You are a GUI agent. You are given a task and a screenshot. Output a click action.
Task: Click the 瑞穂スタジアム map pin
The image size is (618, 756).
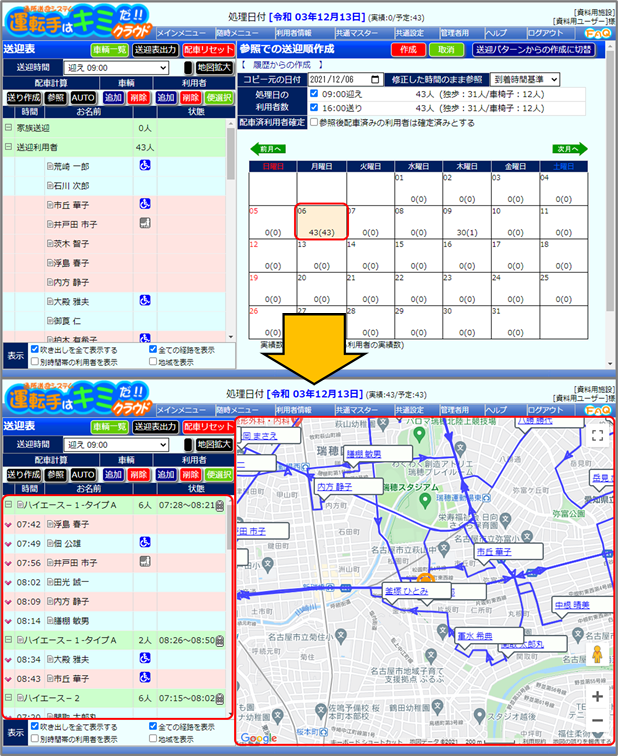[425, 501]
